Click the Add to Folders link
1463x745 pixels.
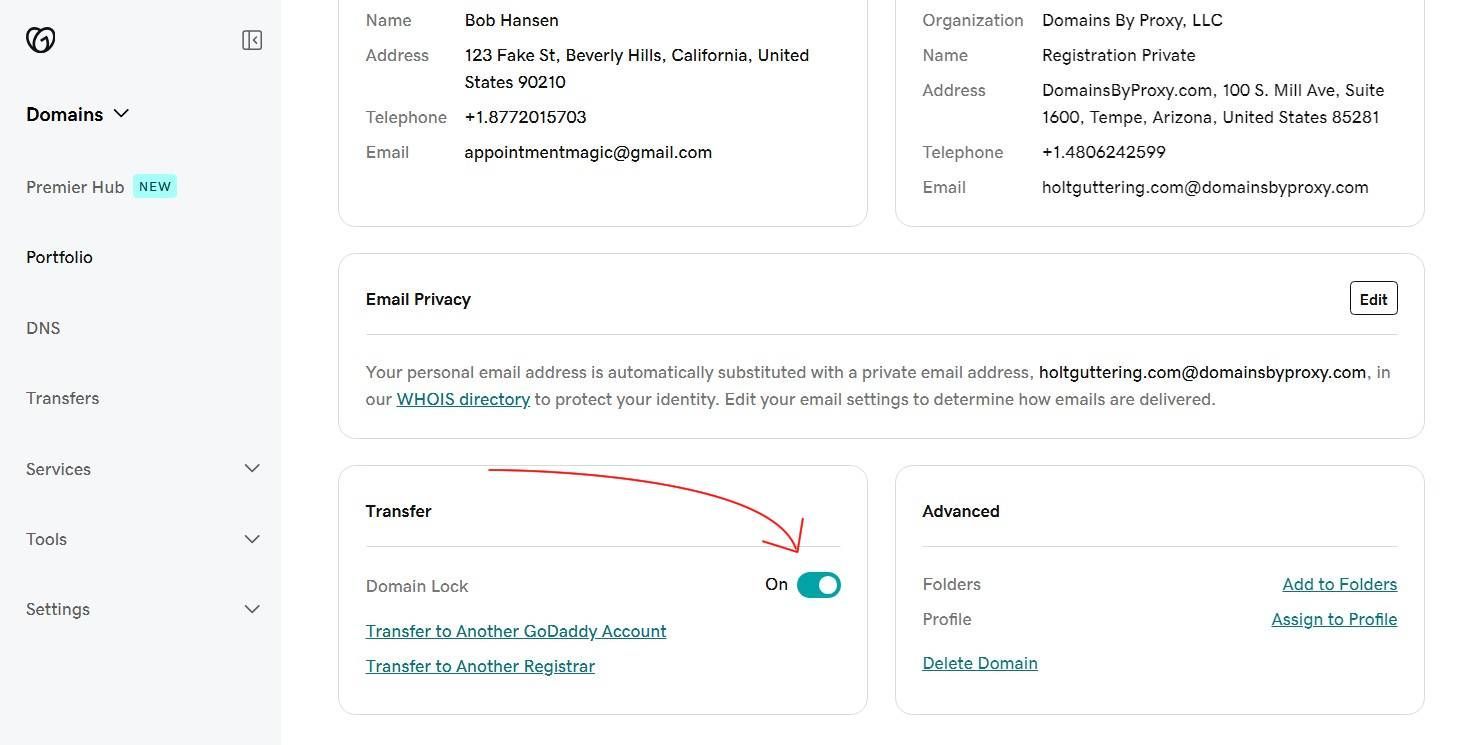tap(1340, 584)
